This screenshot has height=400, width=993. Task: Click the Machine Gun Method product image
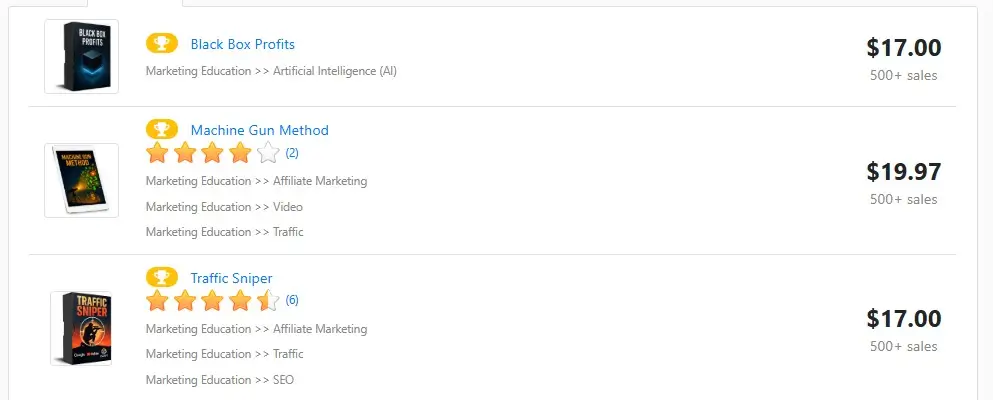[x=81, y=180]
